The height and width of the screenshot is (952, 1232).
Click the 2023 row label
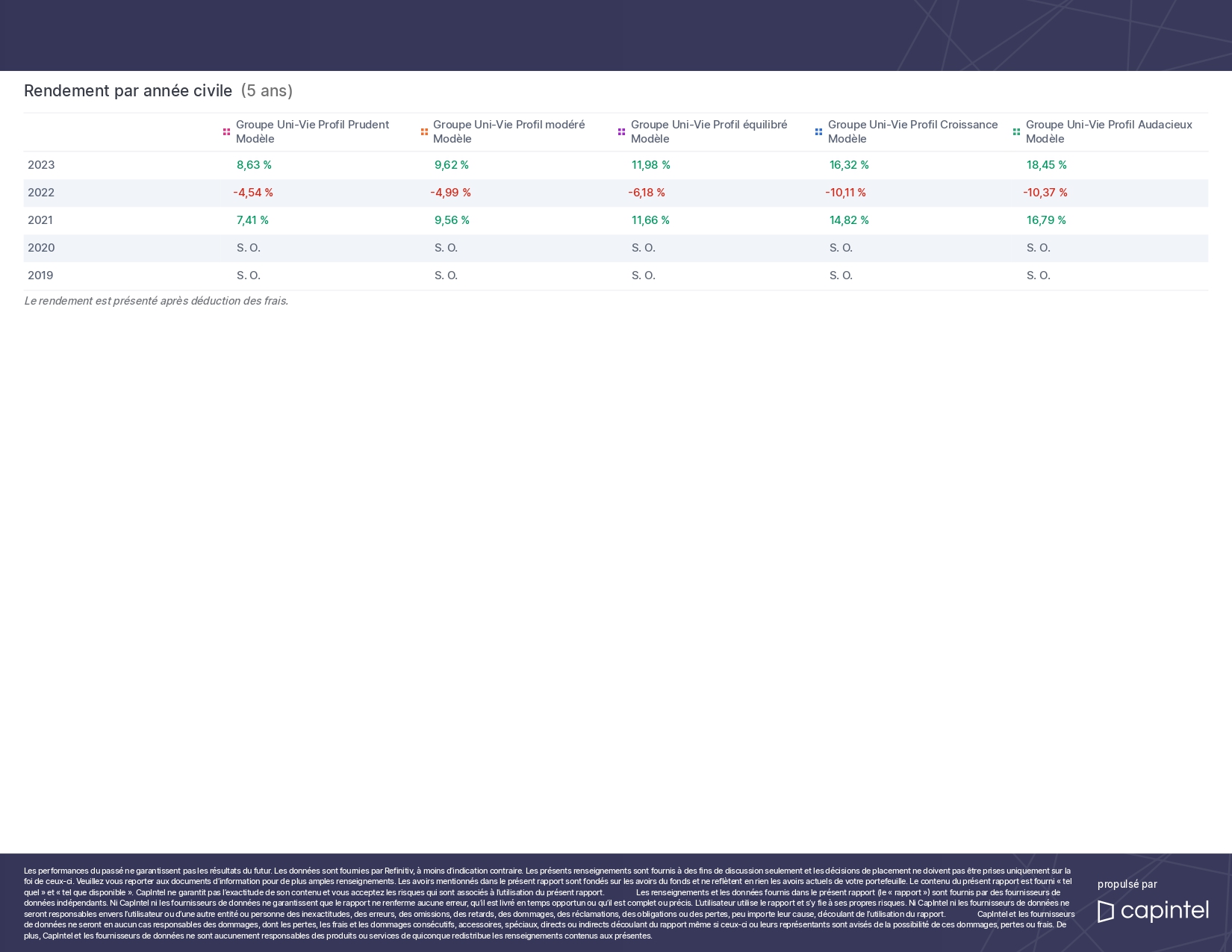point(41,165)
